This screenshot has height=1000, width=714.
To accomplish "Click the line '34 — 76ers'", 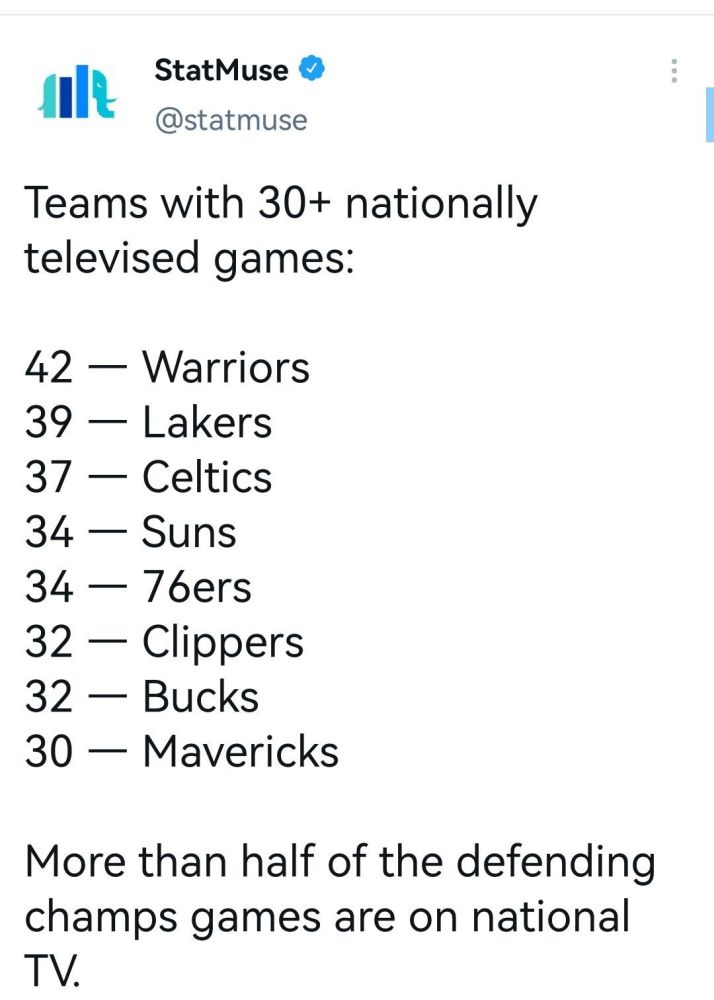I will pos(138,587).
